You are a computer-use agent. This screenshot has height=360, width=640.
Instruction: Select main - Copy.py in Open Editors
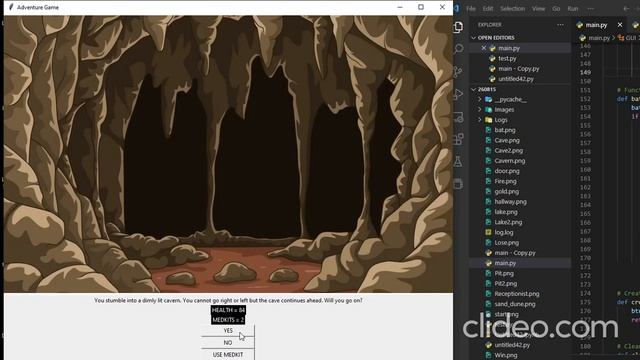click(x=519, y=69)
